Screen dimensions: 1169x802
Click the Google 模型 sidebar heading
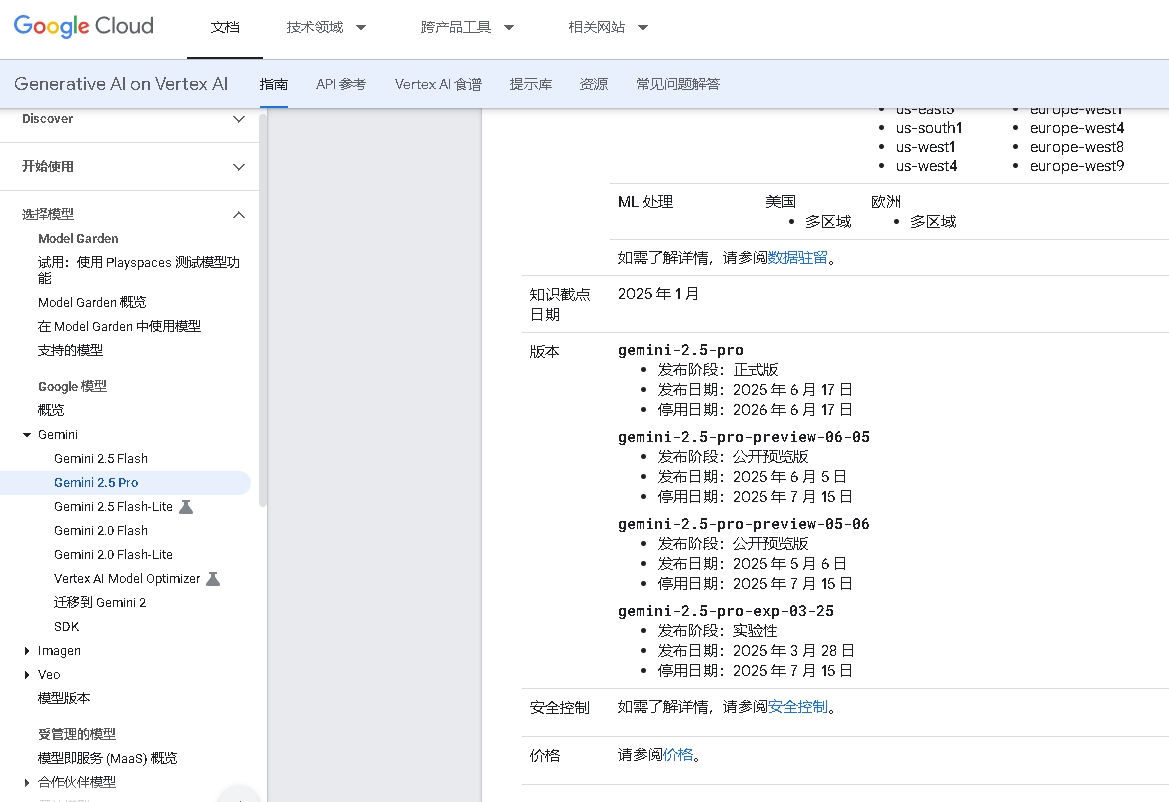pos(72,386)
